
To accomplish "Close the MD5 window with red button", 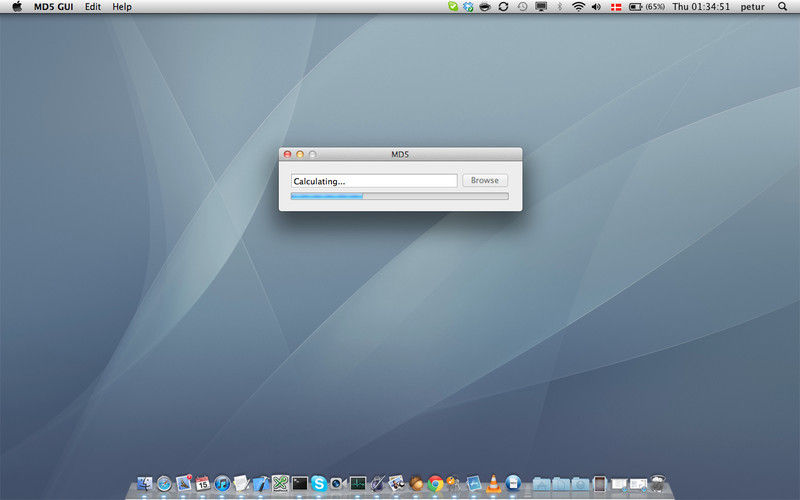I will pyautogui.click(x=287, y=154).
